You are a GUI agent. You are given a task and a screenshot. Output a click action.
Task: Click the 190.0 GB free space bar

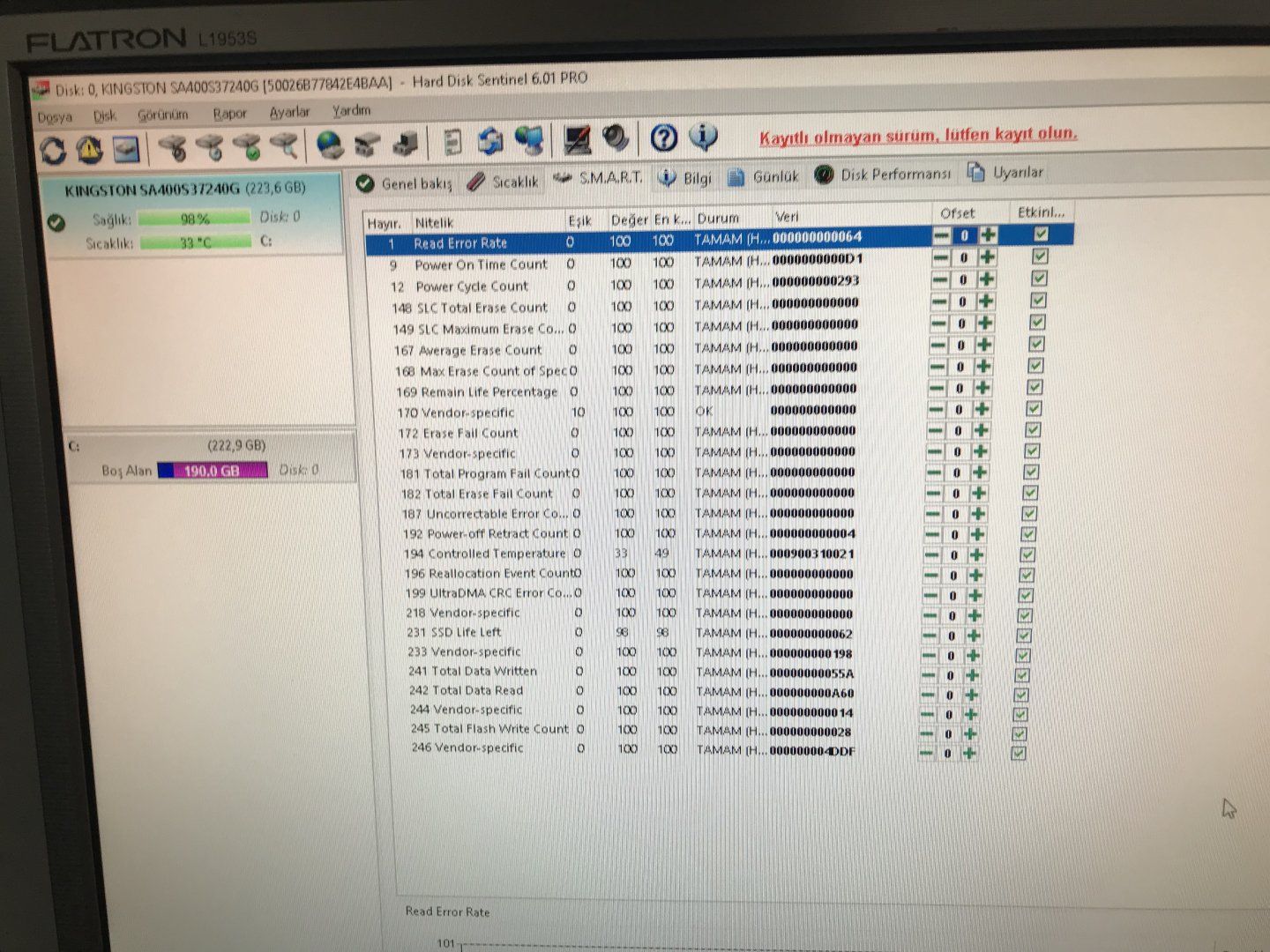213,471
